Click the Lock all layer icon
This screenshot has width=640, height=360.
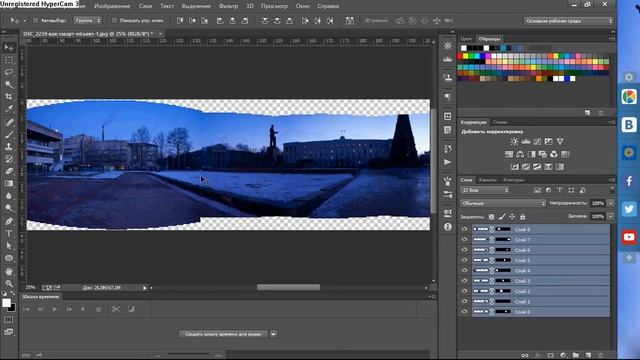click(522, 217)
